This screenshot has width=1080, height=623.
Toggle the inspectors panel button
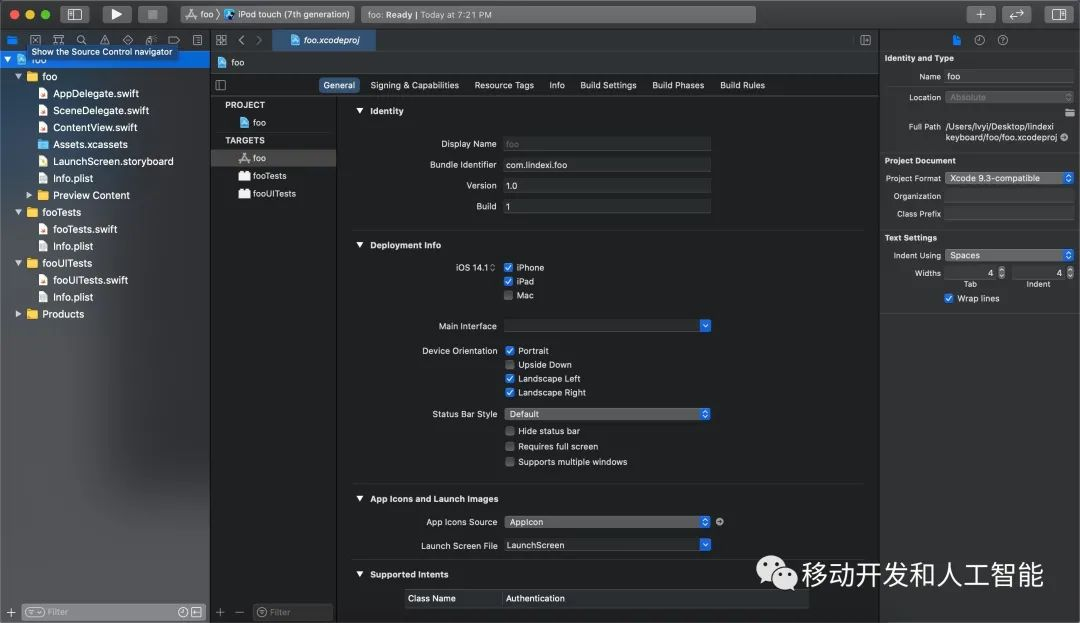1059,14
